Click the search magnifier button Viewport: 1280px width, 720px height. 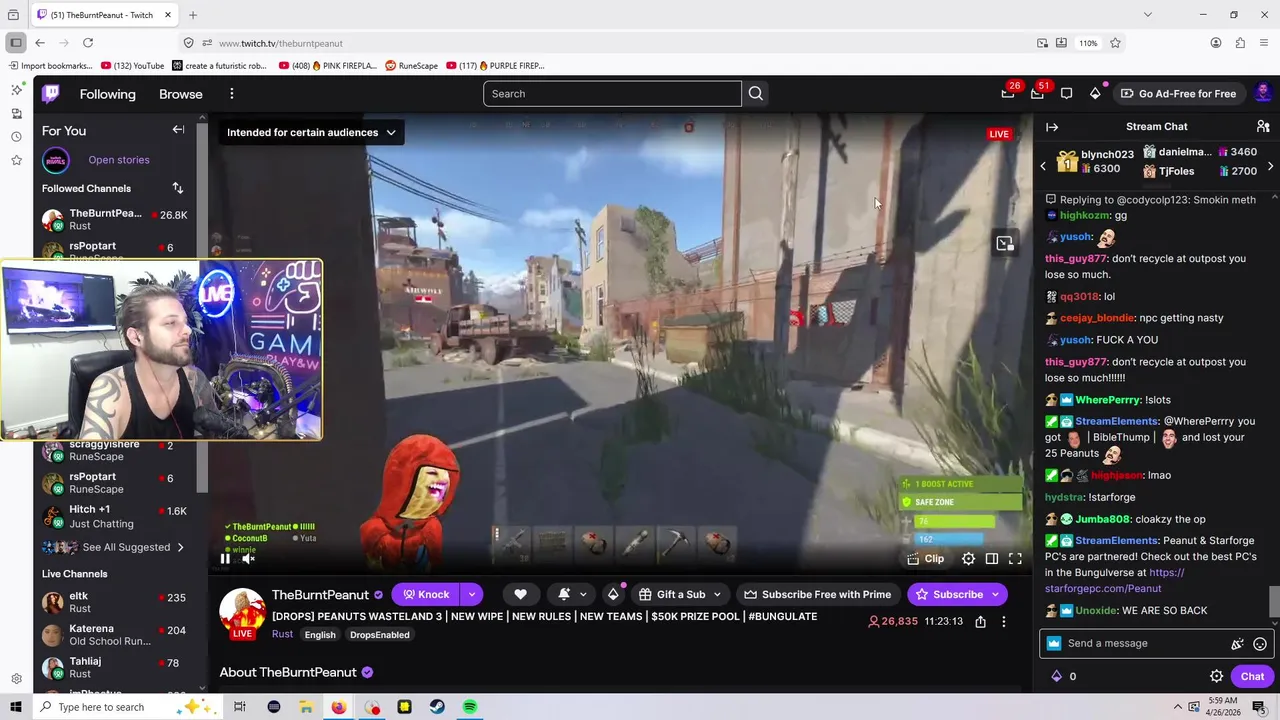[x=756, y=94]
